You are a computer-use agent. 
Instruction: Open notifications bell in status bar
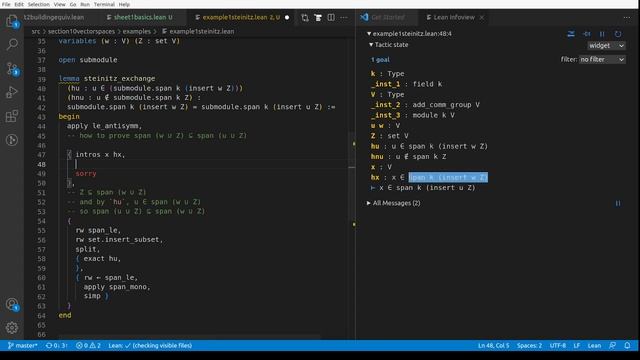(x=627, y=345)
